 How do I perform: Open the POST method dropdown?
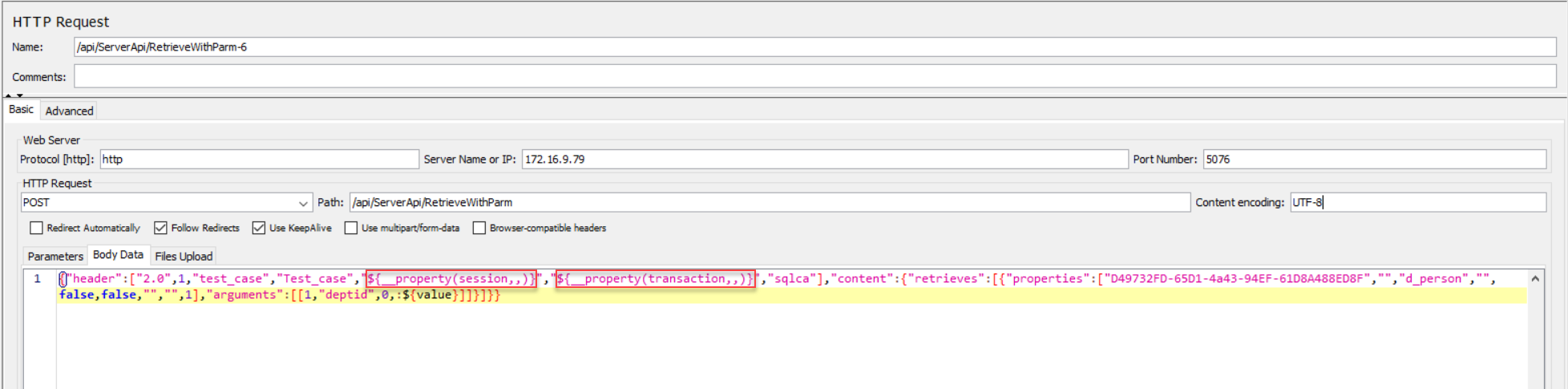302,203
